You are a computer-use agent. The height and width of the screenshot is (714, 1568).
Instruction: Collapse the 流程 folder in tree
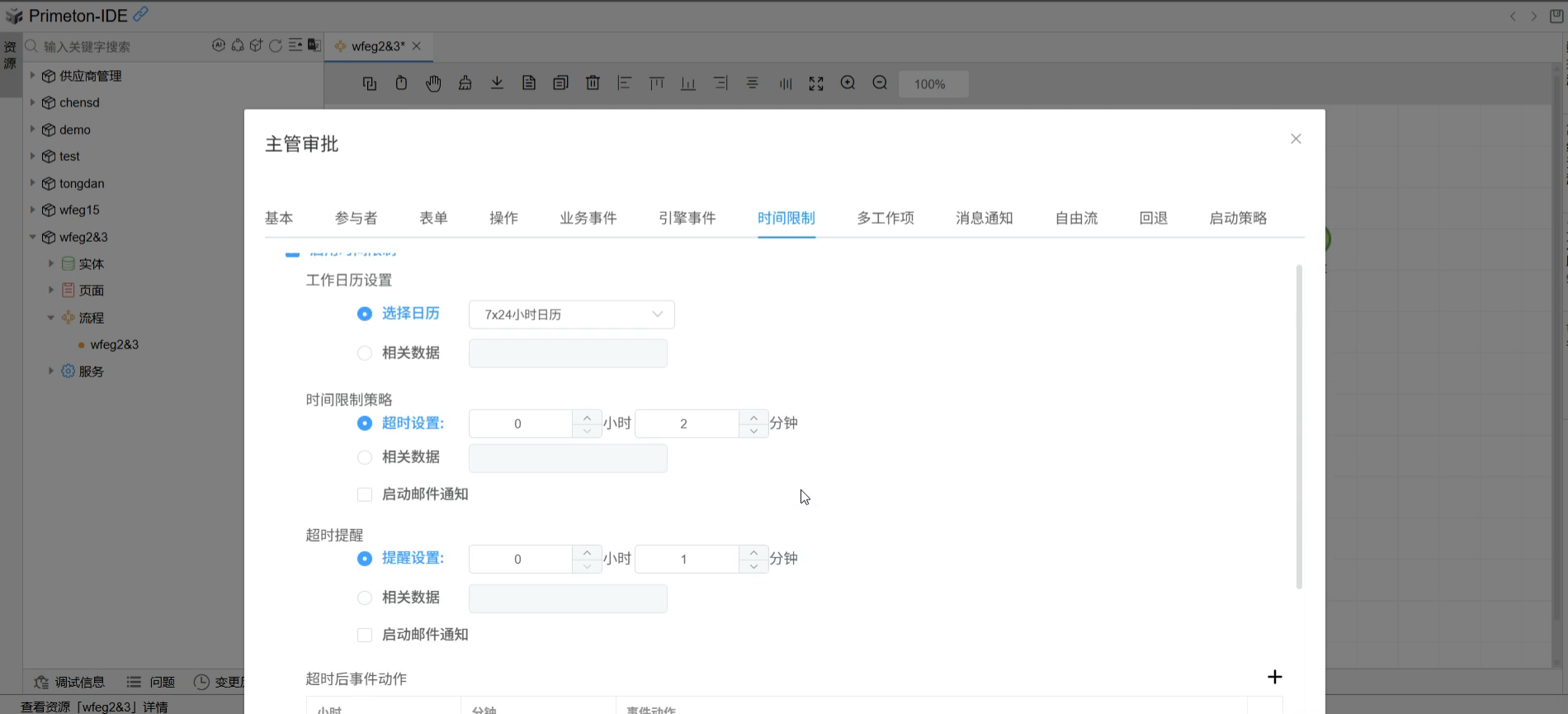tap(51, 318)
